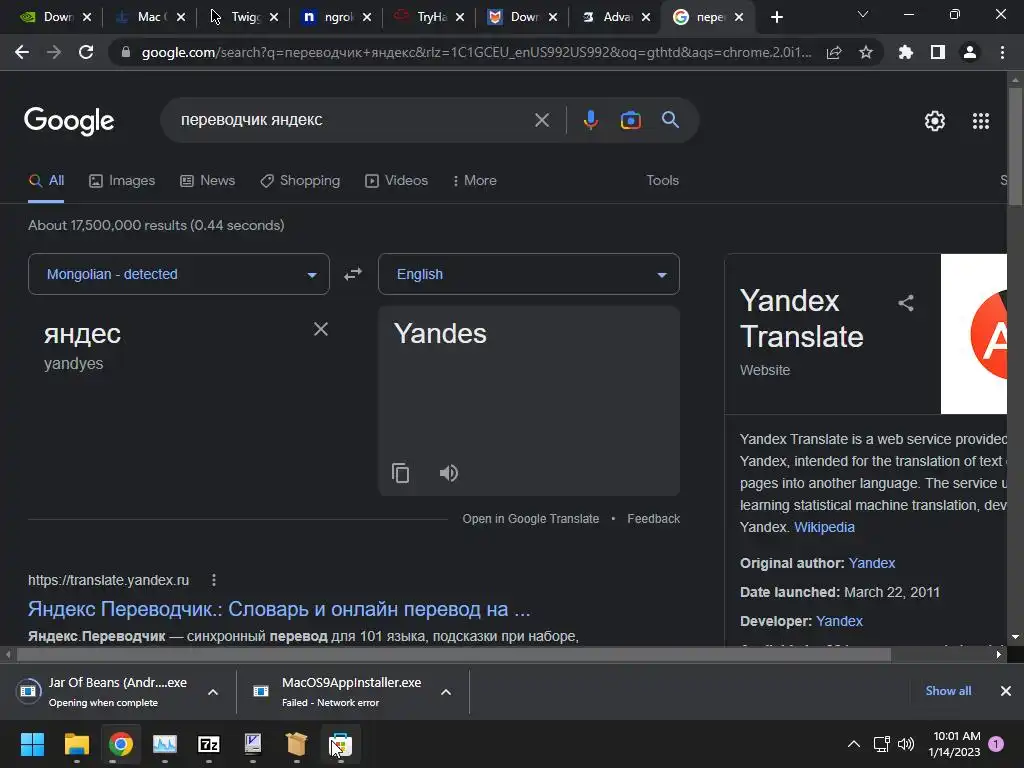The height and width of the screenshot is (768, 1024).
Task: Open in Google Translate link
Action: point(530,519)
